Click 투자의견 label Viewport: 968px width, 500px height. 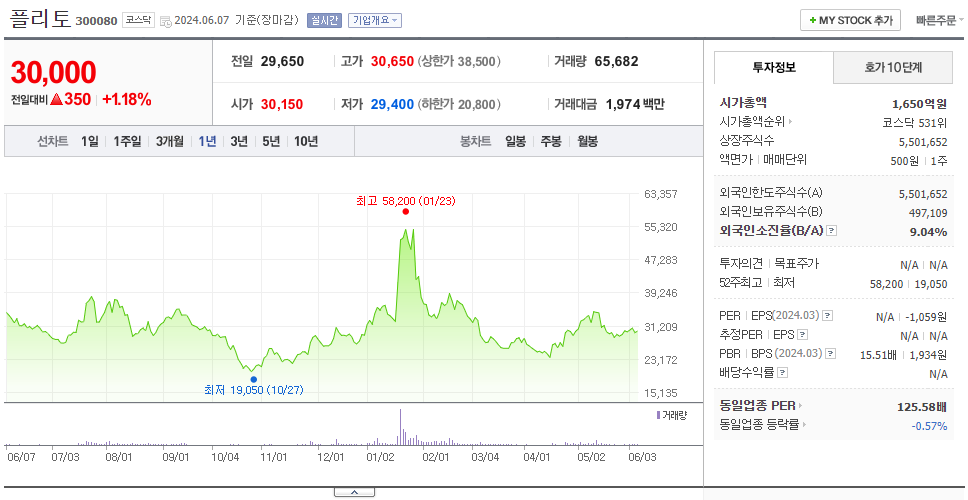click(741, 264)
